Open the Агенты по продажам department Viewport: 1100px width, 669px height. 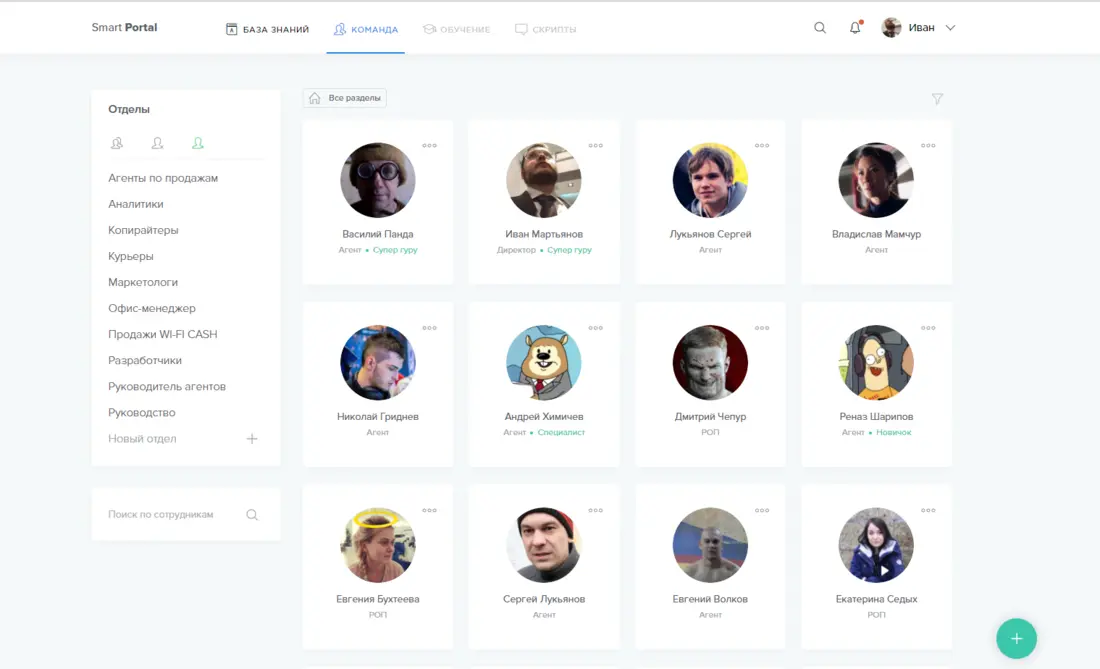coord(163,178)
